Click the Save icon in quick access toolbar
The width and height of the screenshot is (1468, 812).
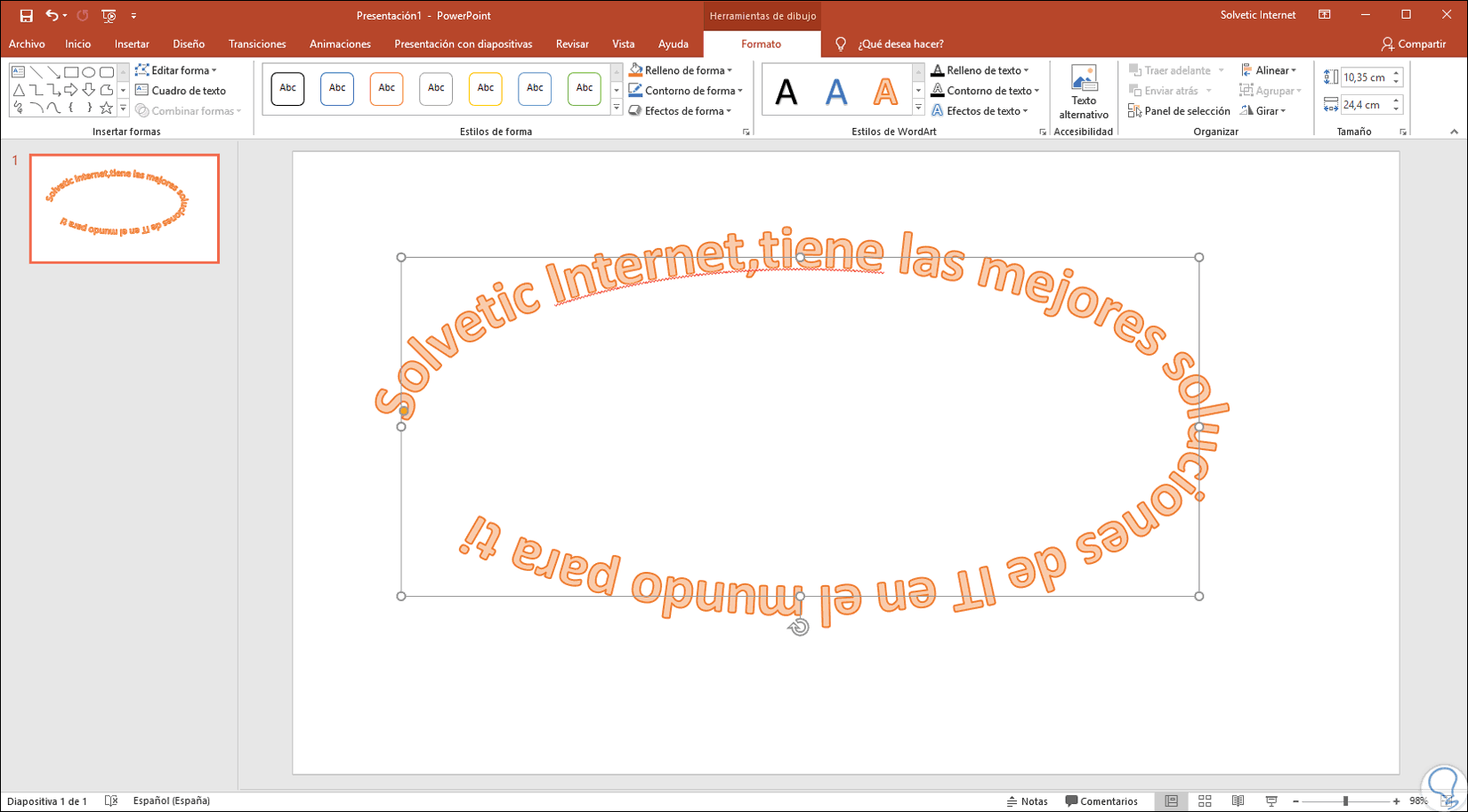click(x=26, y=16)
